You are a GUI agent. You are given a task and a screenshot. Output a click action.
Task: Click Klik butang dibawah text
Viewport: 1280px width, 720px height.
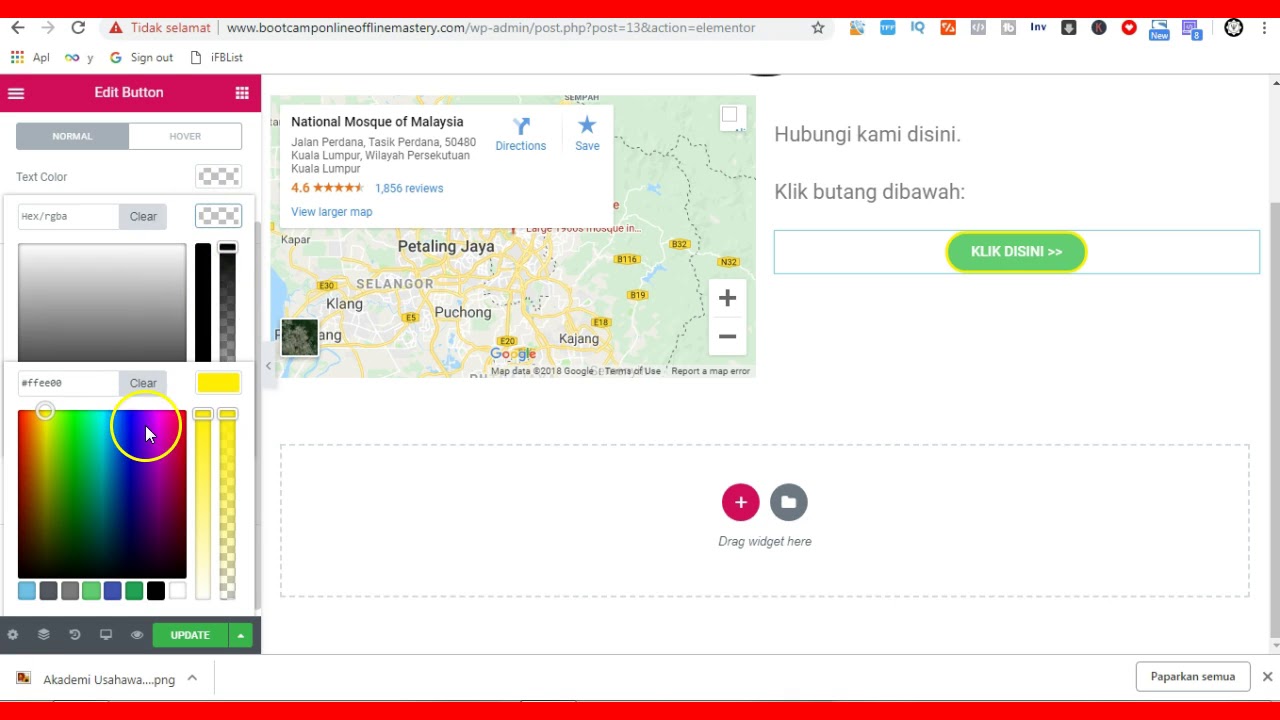(869, 192)
